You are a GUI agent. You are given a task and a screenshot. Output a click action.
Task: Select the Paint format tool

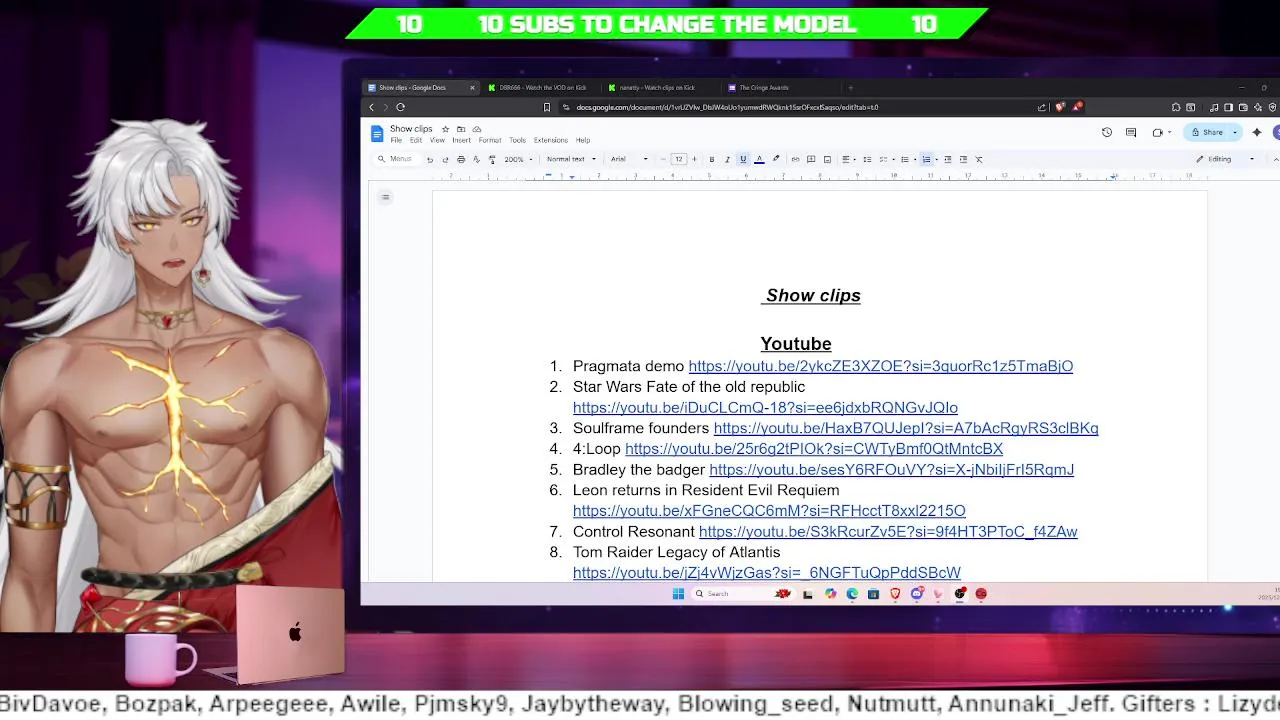point(492,159)
